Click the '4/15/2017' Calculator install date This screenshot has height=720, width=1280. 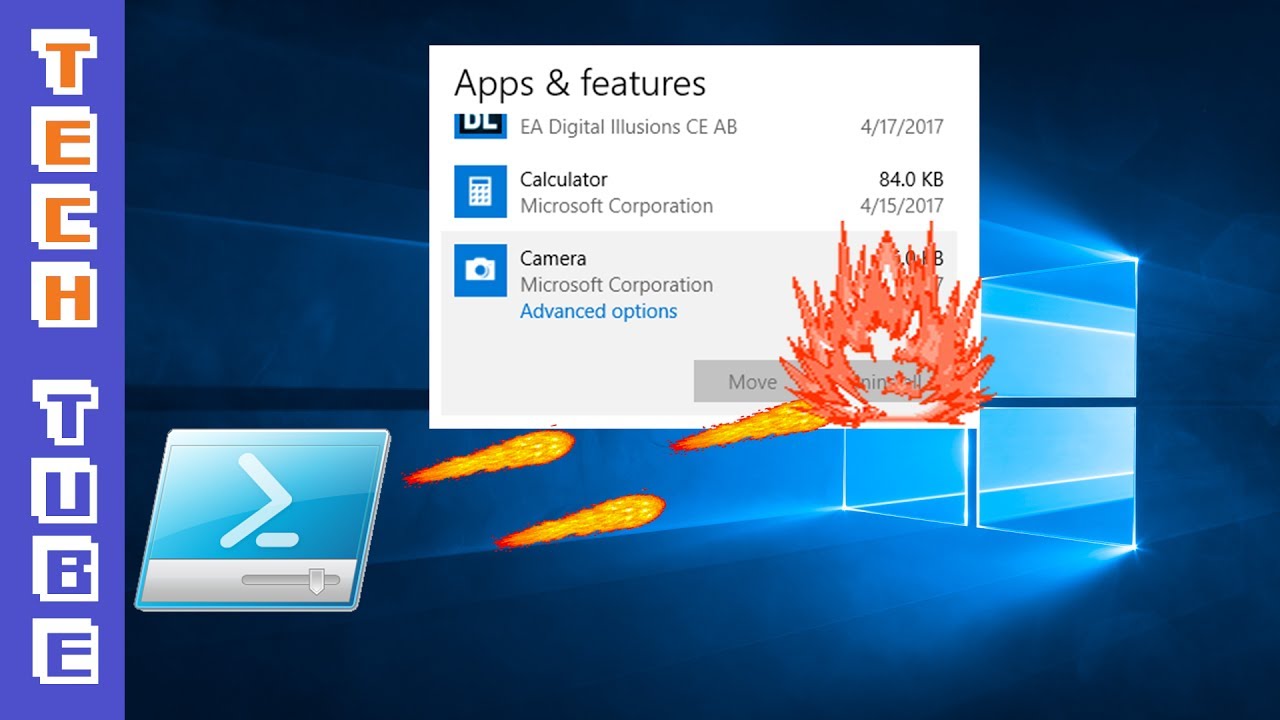tap(902, 206)
